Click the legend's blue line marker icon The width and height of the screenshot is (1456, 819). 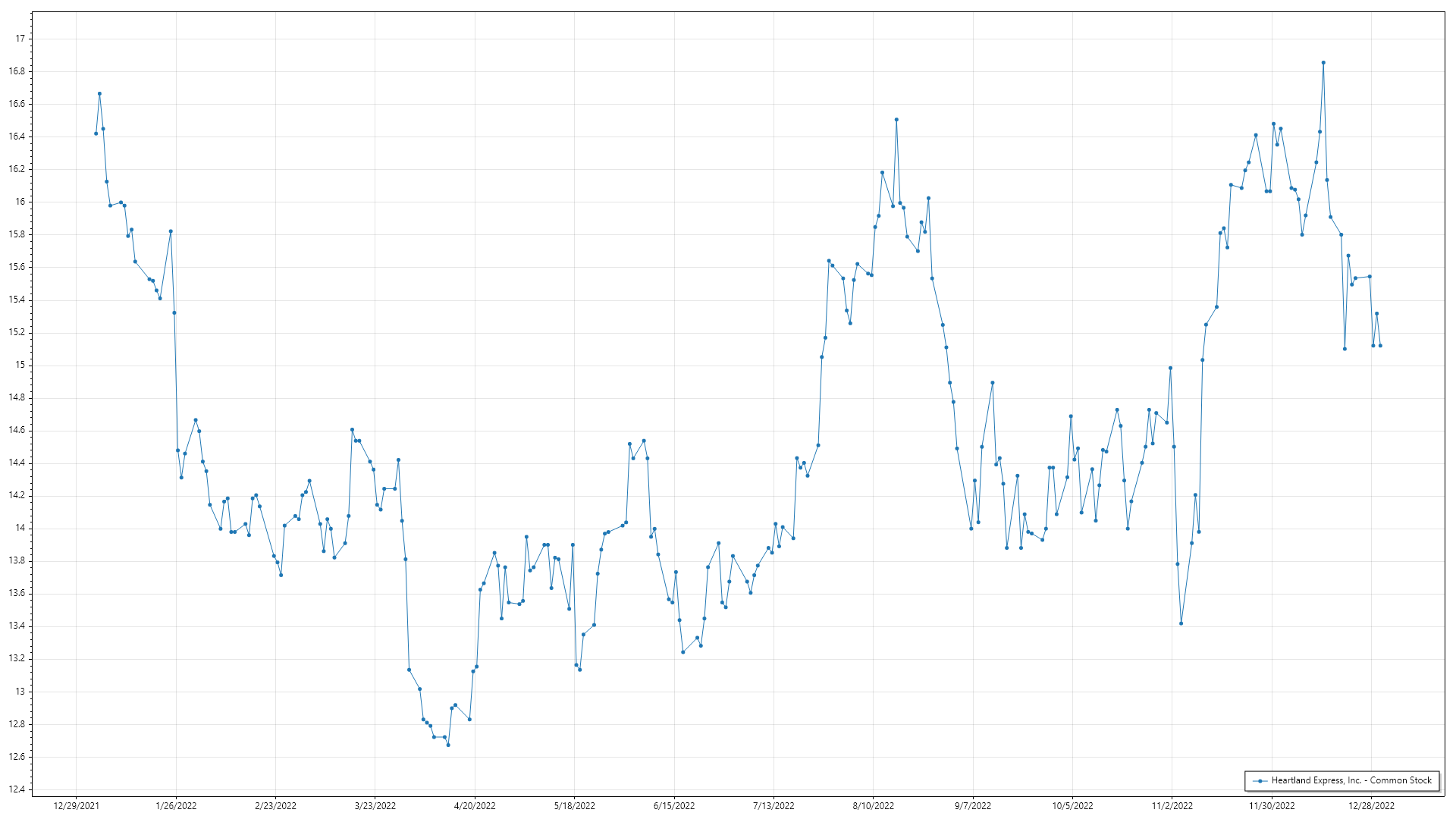coord(1260,781)
